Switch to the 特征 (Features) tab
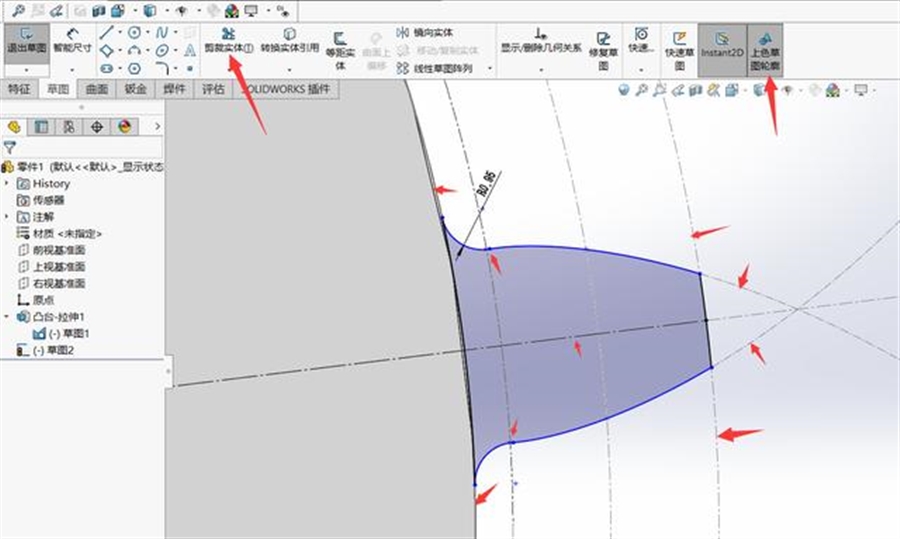The height and width of the screenshot is (539, 900). [19, 89]
